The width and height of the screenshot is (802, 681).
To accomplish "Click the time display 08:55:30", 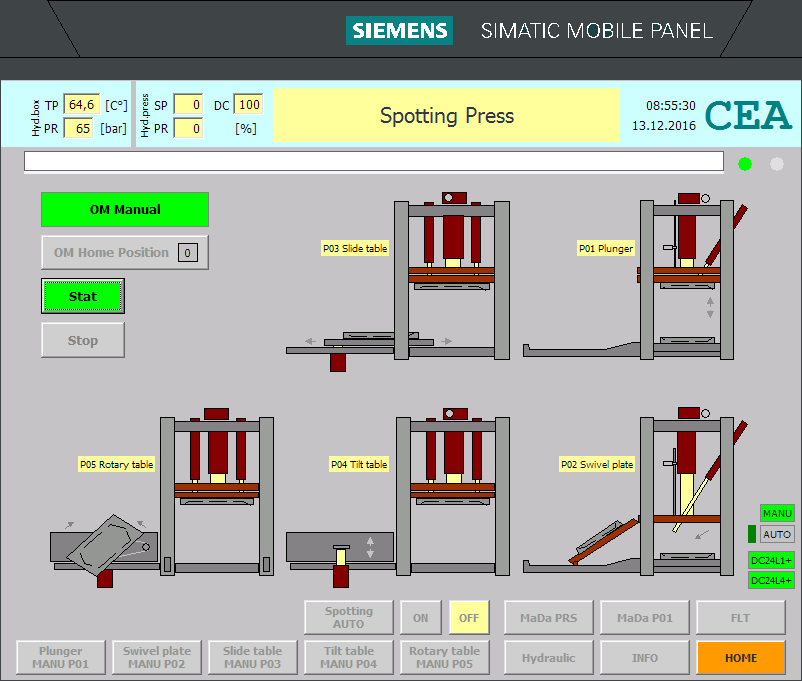I will (671, 106).
